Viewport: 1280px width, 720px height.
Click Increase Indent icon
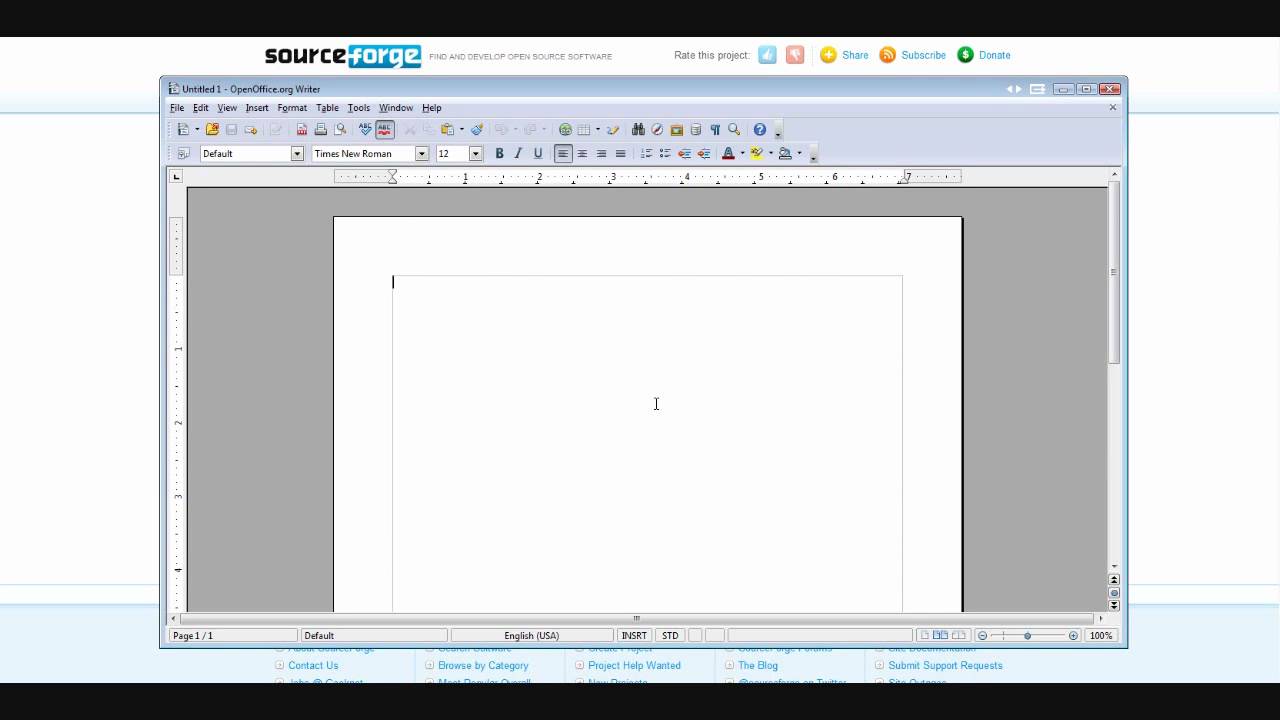pyautogui.click(x=704, y=153)
